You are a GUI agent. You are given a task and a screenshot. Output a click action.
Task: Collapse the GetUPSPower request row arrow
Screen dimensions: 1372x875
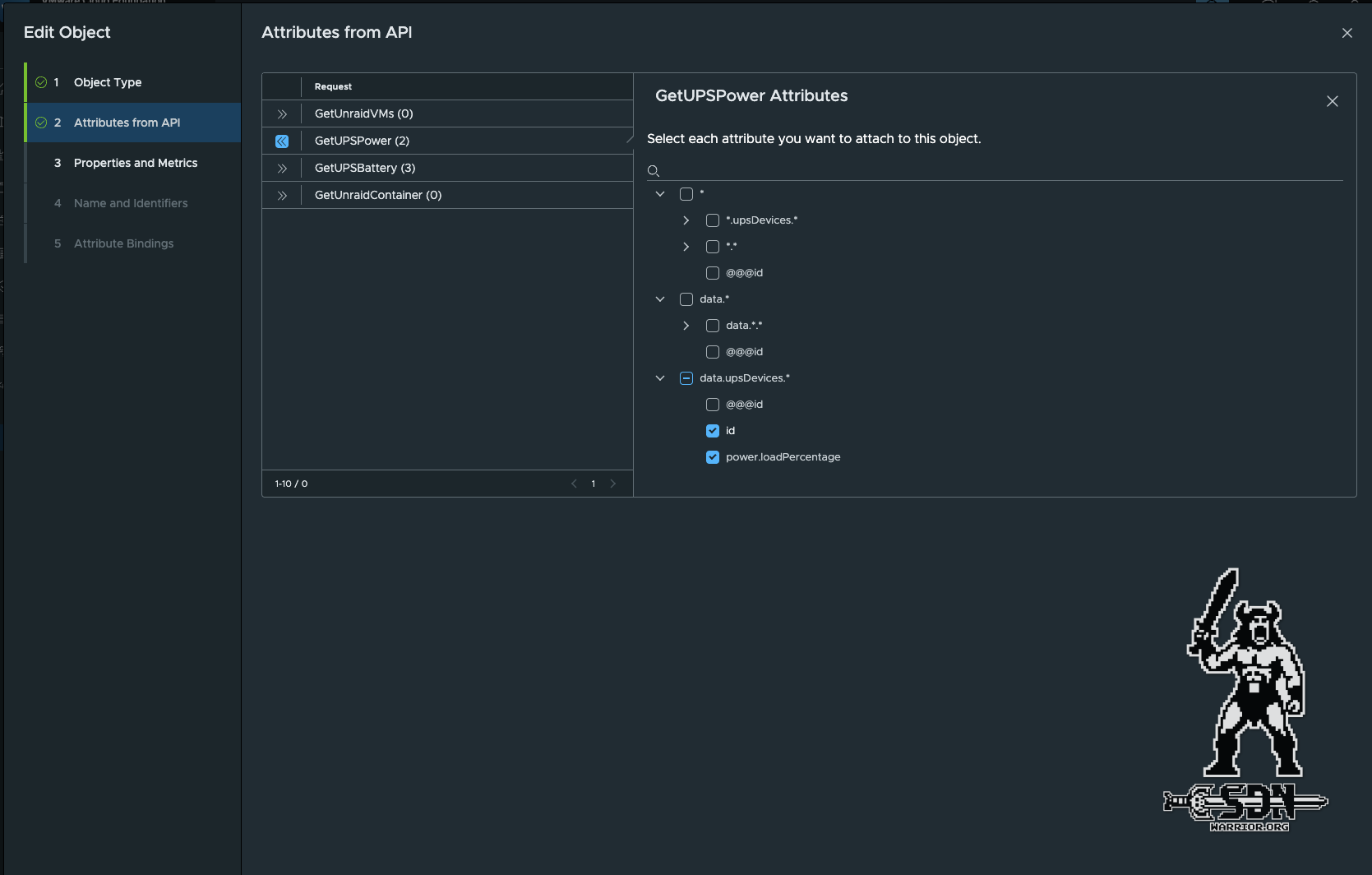pyautogui.click(x=282, y=141)
